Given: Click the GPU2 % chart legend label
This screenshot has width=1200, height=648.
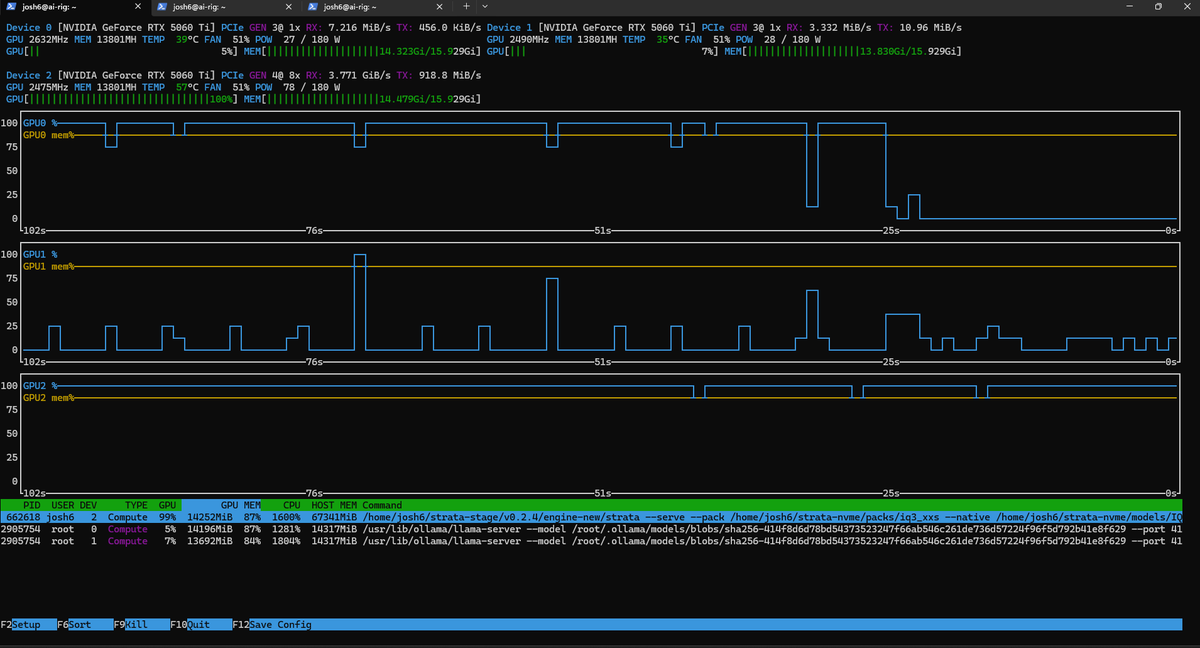Looking at the screenshot, I should [x=40, y=385].
